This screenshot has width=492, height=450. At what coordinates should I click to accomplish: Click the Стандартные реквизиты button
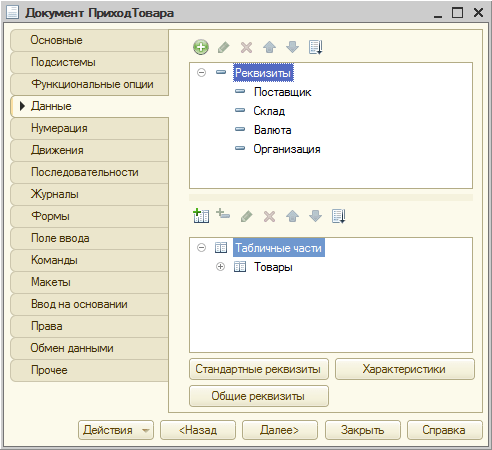[259, 369]
